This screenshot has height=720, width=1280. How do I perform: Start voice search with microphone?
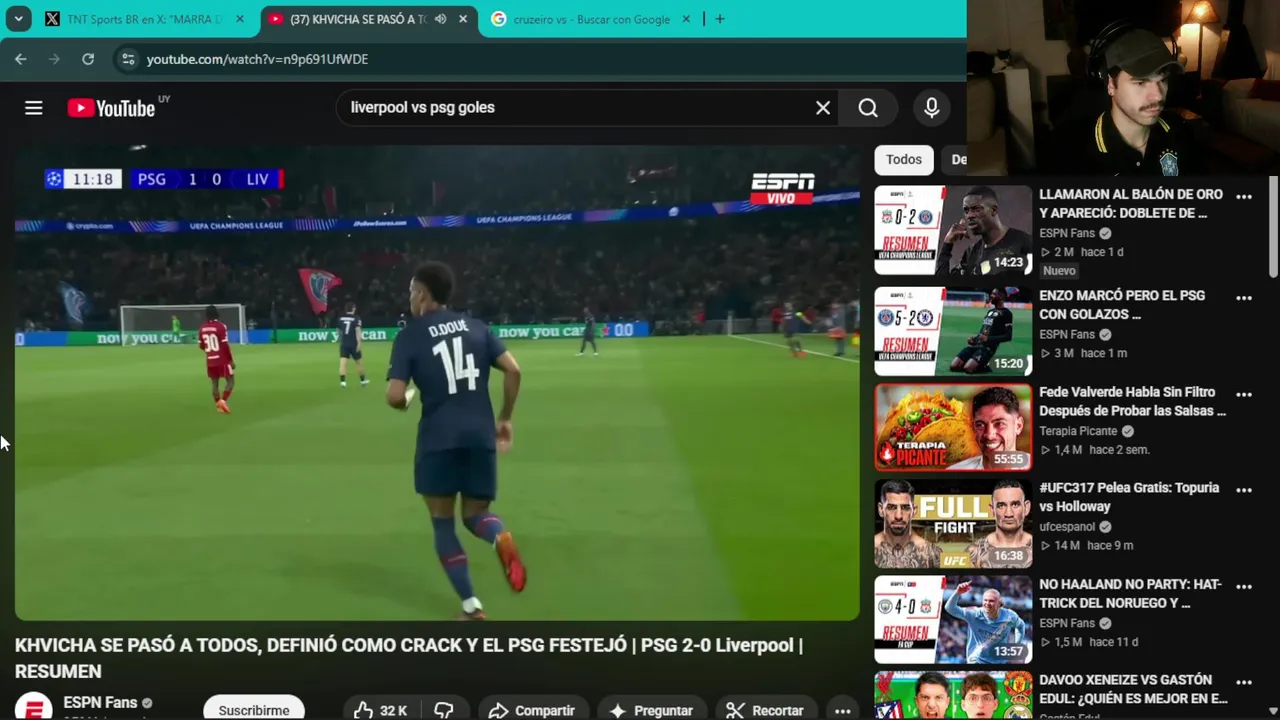932,108
